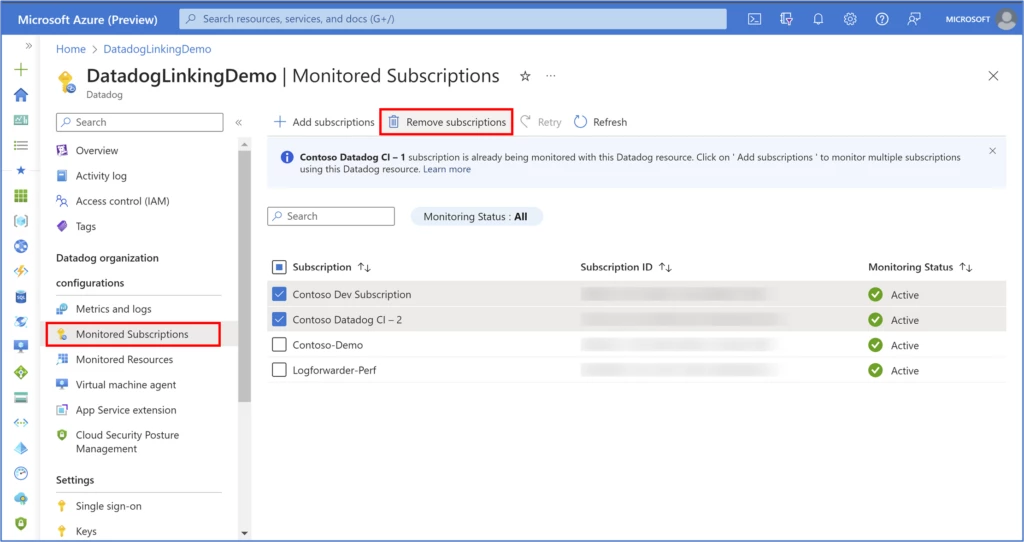Open the notifications bell
This screenshot has width=1024, height=542.
click(x=818, y=19)
